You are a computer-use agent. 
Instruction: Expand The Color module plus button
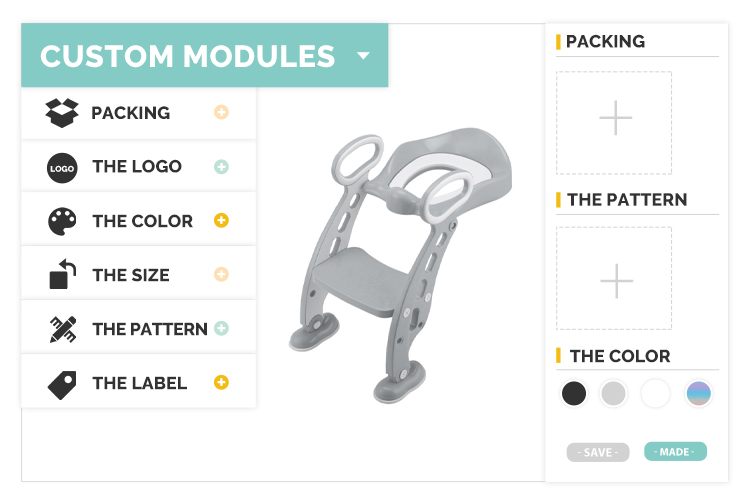pos(221,221)
